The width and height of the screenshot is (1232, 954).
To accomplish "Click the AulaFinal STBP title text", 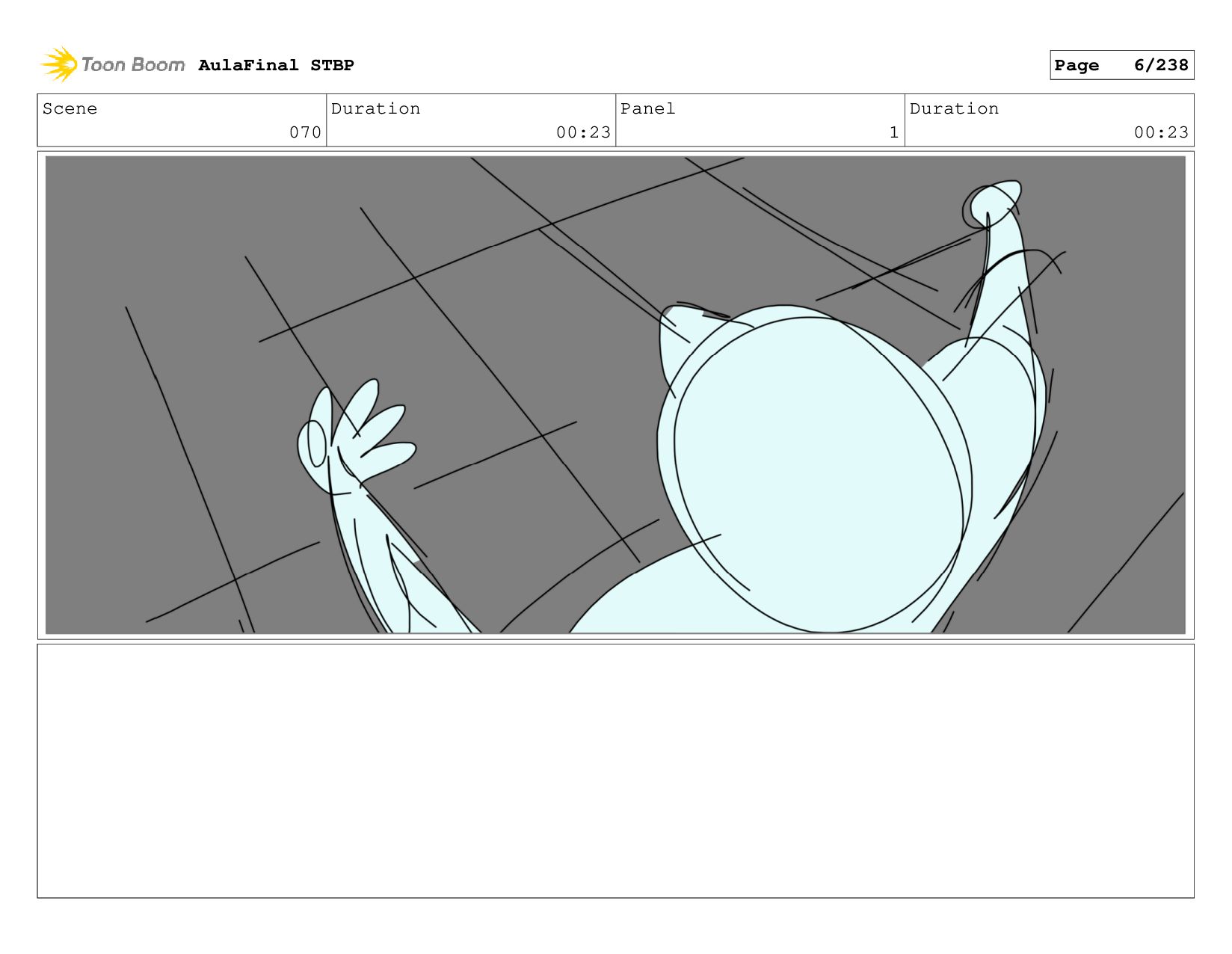I will [276, 65].
